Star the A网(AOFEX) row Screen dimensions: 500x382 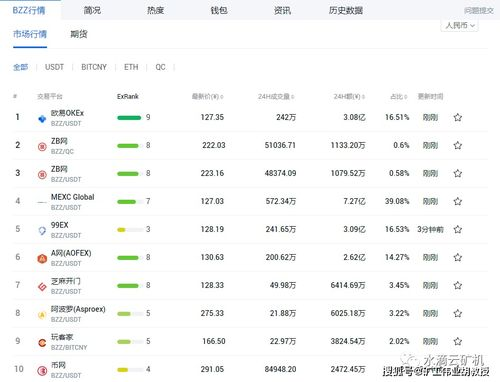coord(458,257)
